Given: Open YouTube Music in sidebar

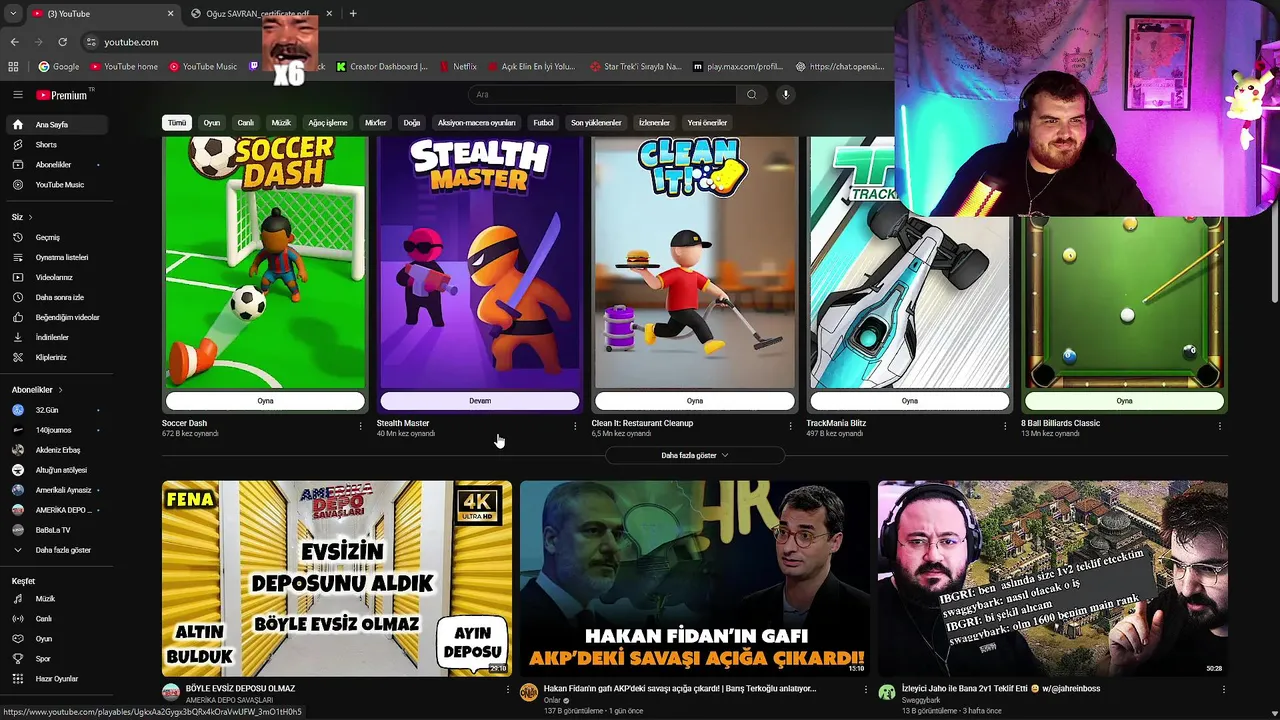Looking at the screenshot, I should (57, 185).
